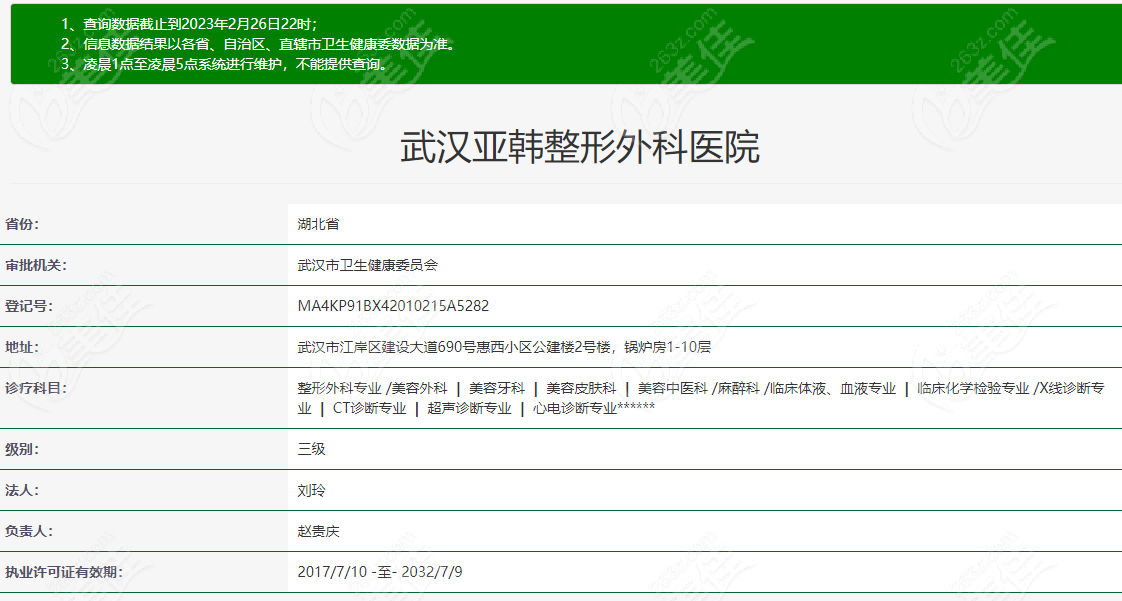
Task: Click the 美容皮肤科 entry
Action: point(581,389)
